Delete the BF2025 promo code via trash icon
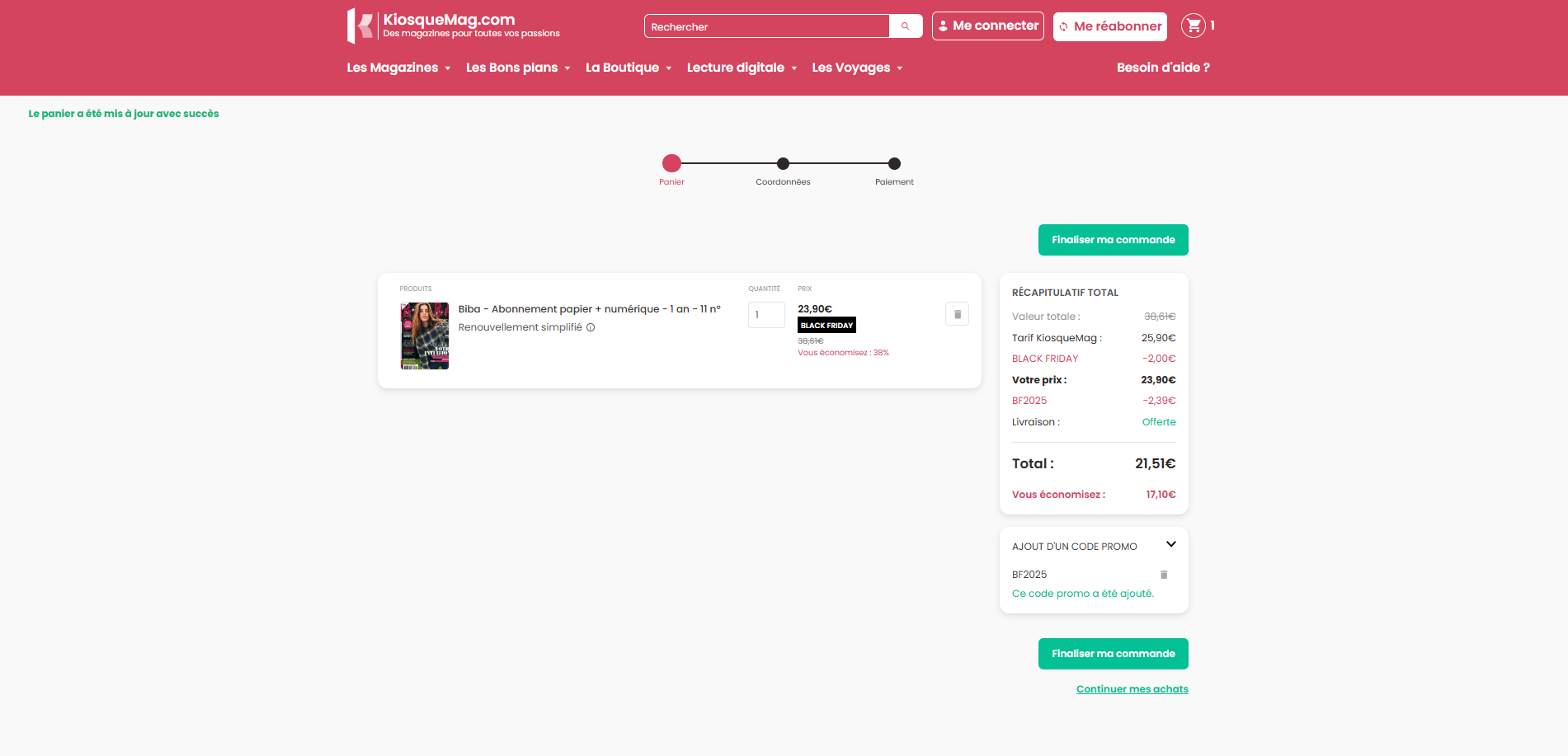Image resolution: width=1568 pixels, height=756 pixels. tap(1164, 574)
